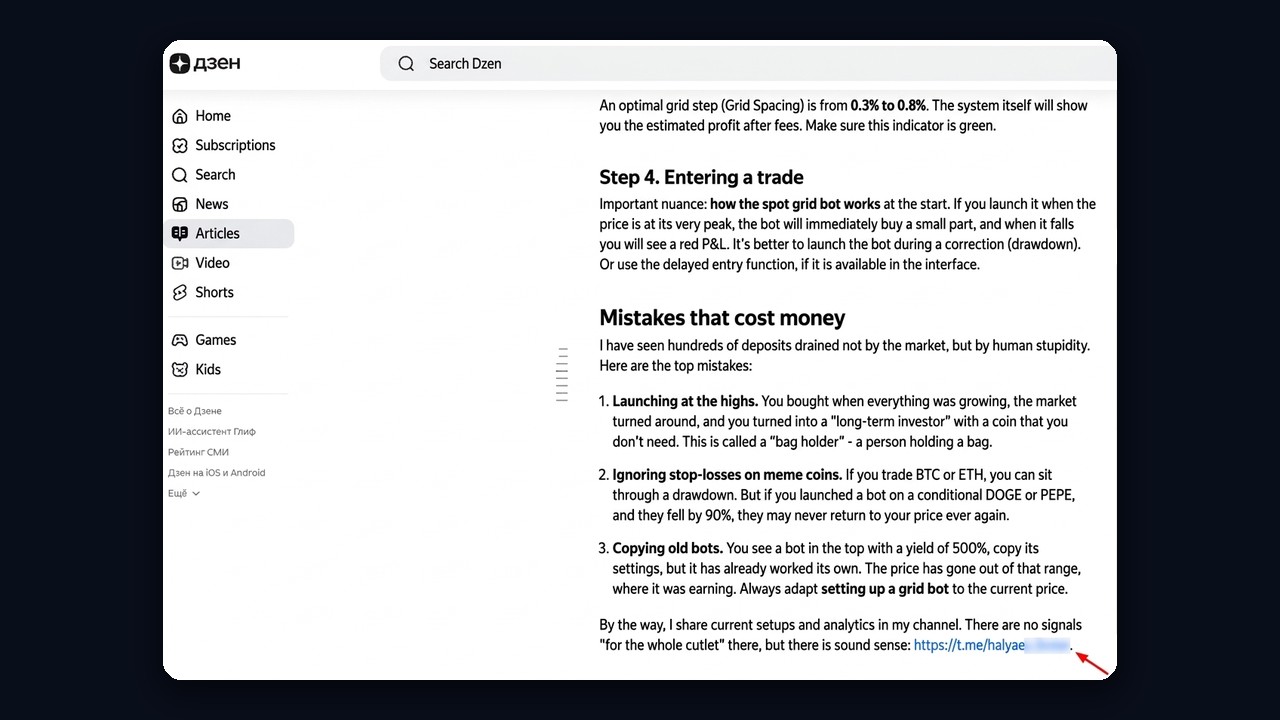
Task: Focus the Search Dzen input field
Action: coord(747,63)
